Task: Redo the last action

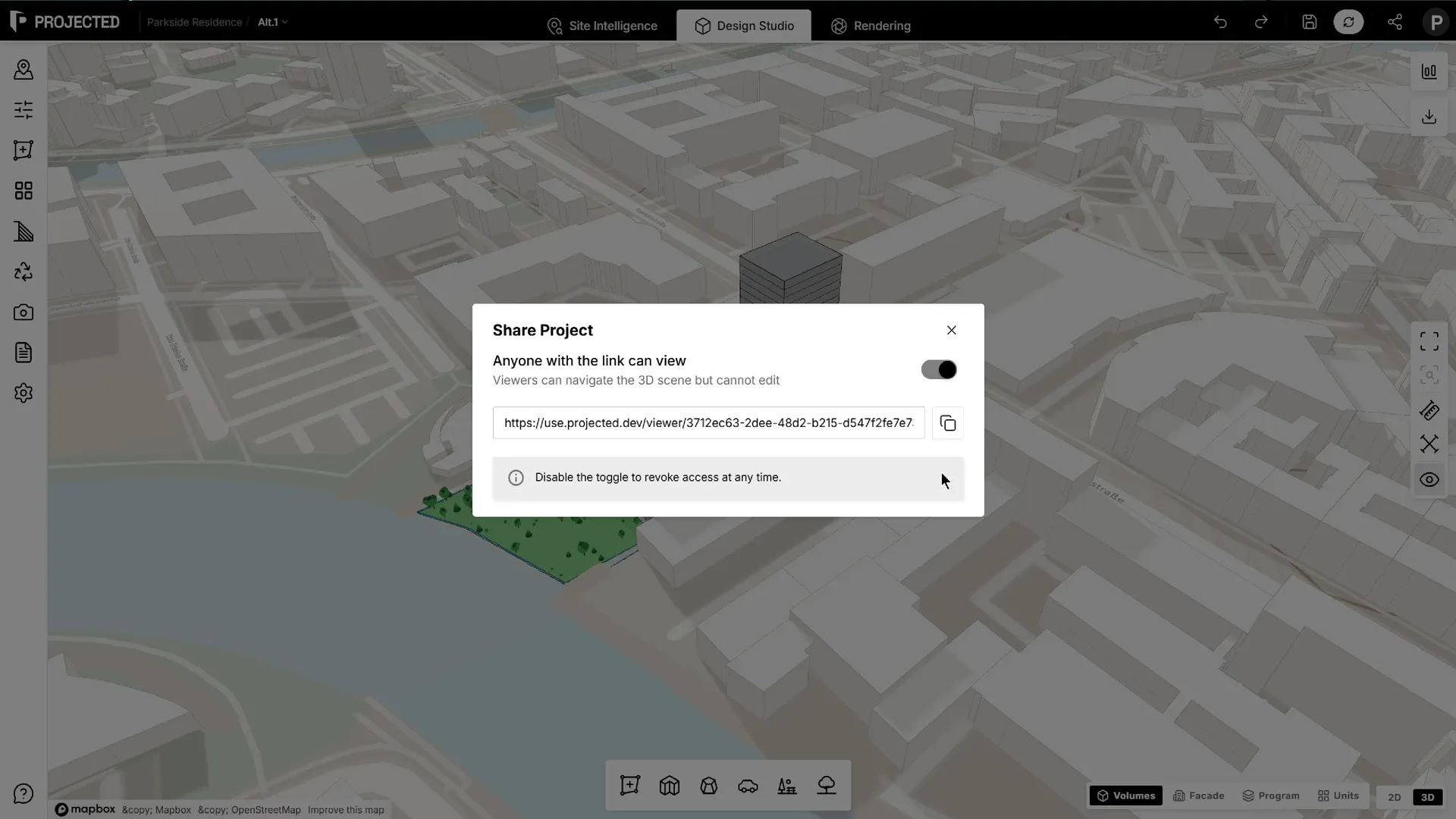Action: 1261,22
